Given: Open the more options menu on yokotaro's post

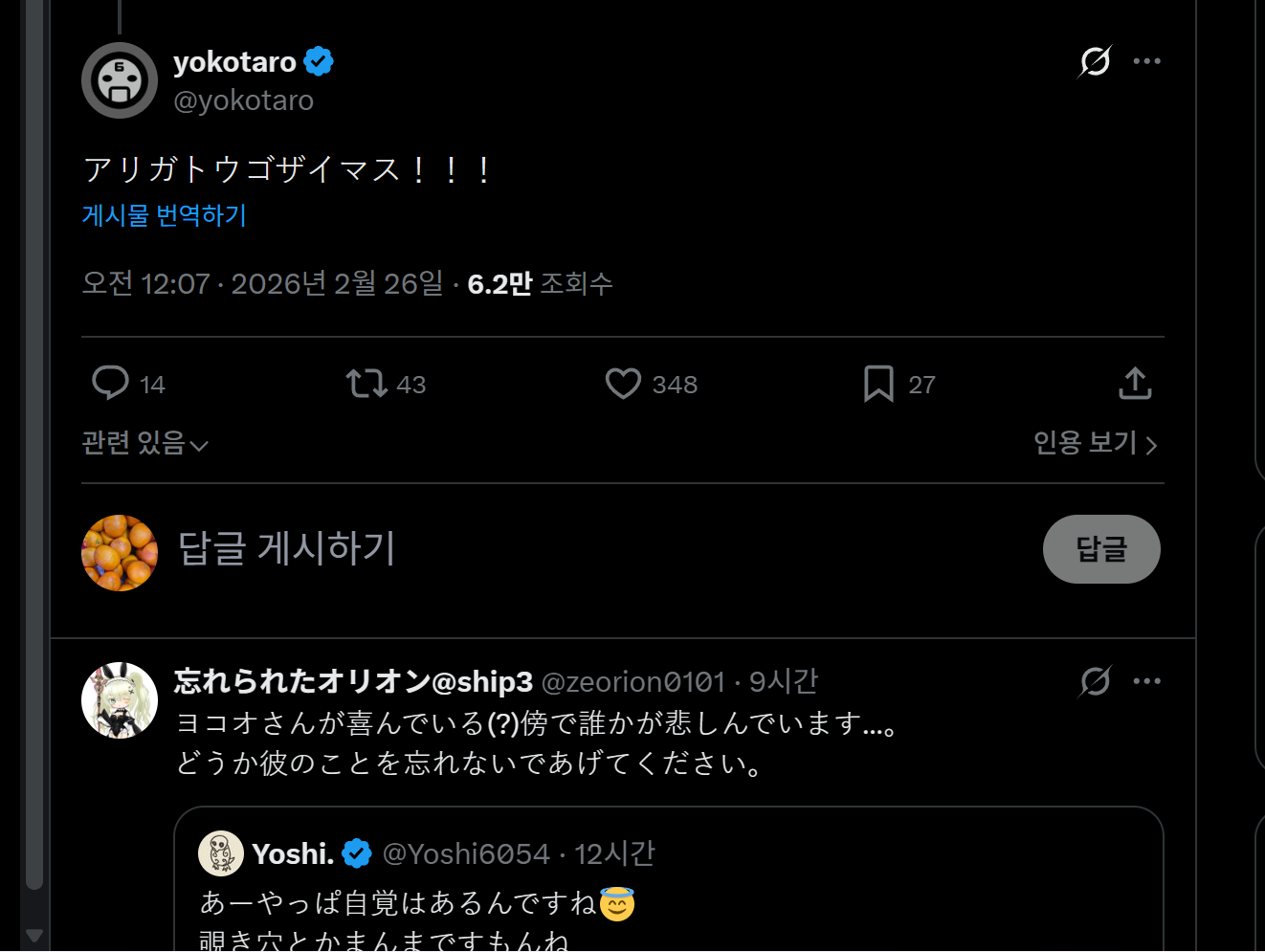Looking at the screenshot, I should 1146,61.
